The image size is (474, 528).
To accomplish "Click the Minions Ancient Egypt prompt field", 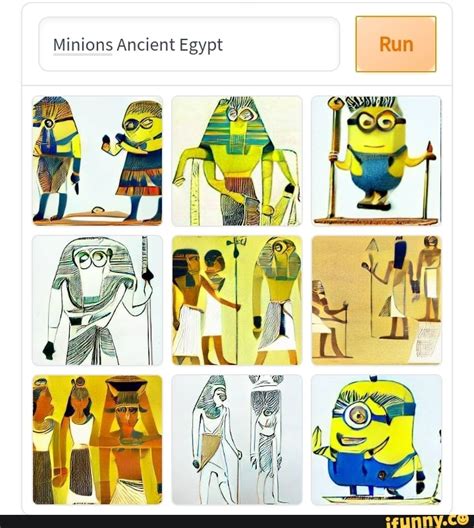I will [189, 44].
